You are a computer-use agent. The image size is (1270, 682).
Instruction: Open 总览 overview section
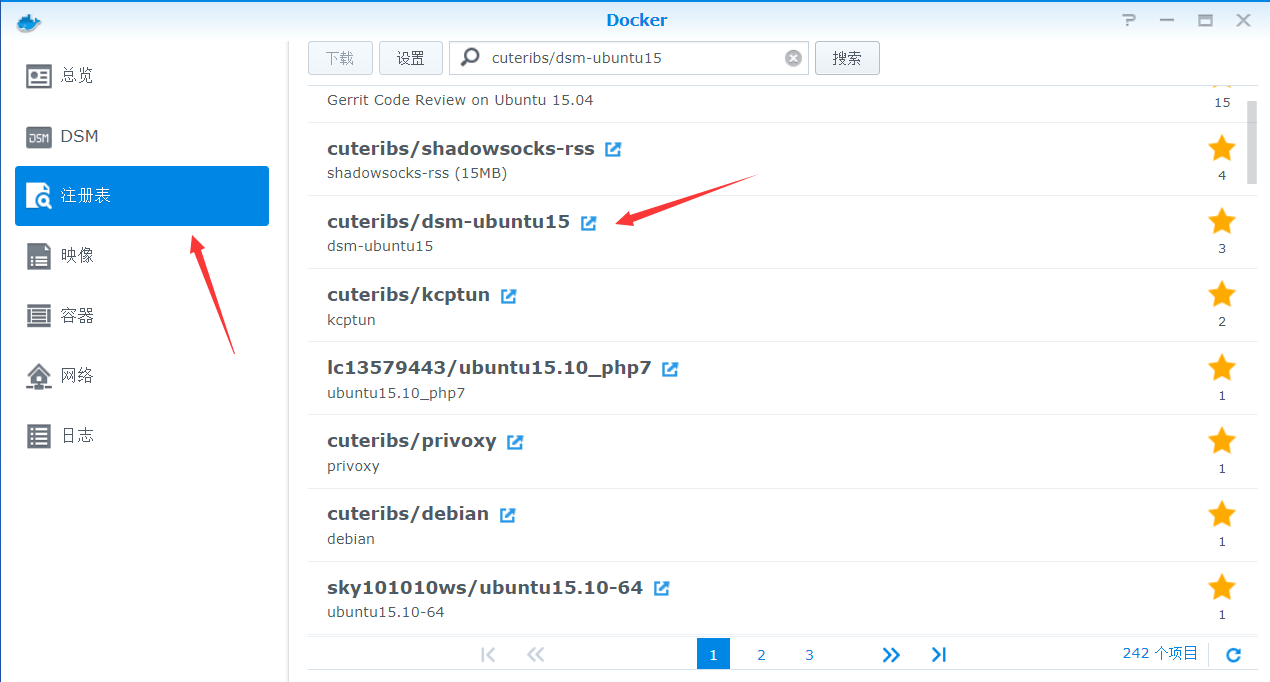coord(142,76)
